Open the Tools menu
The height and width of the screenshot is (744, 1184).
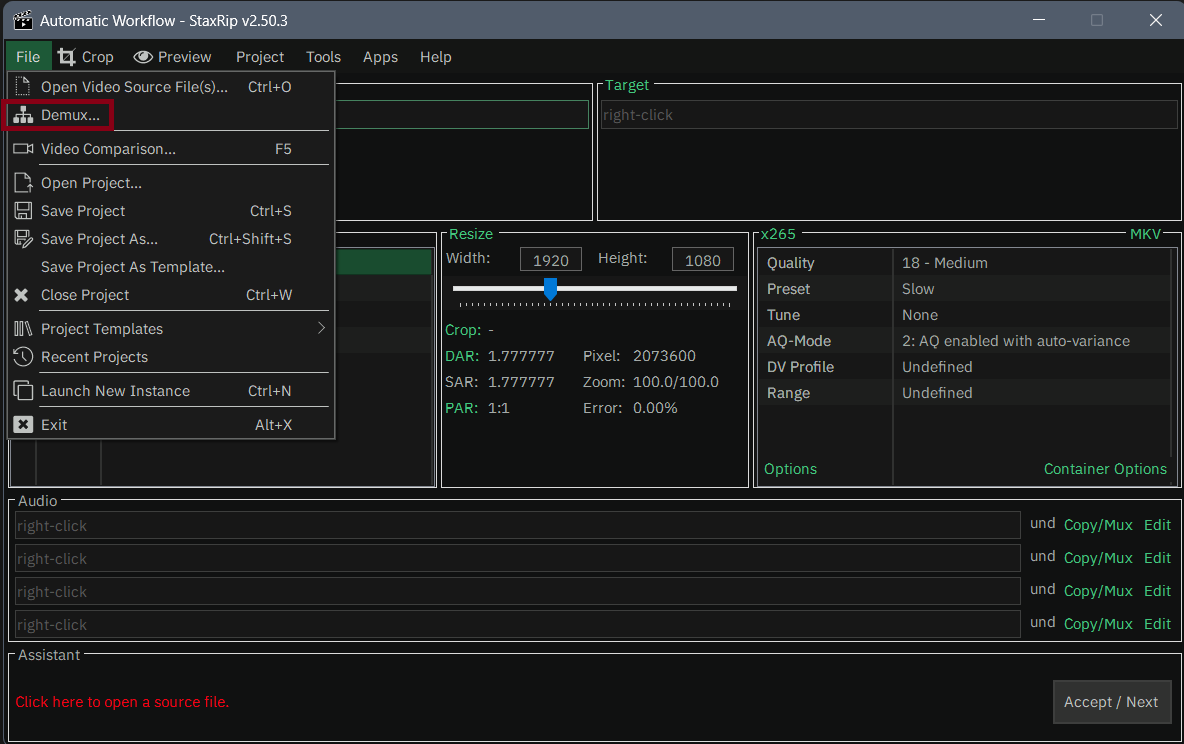click(x=323, y=57)
